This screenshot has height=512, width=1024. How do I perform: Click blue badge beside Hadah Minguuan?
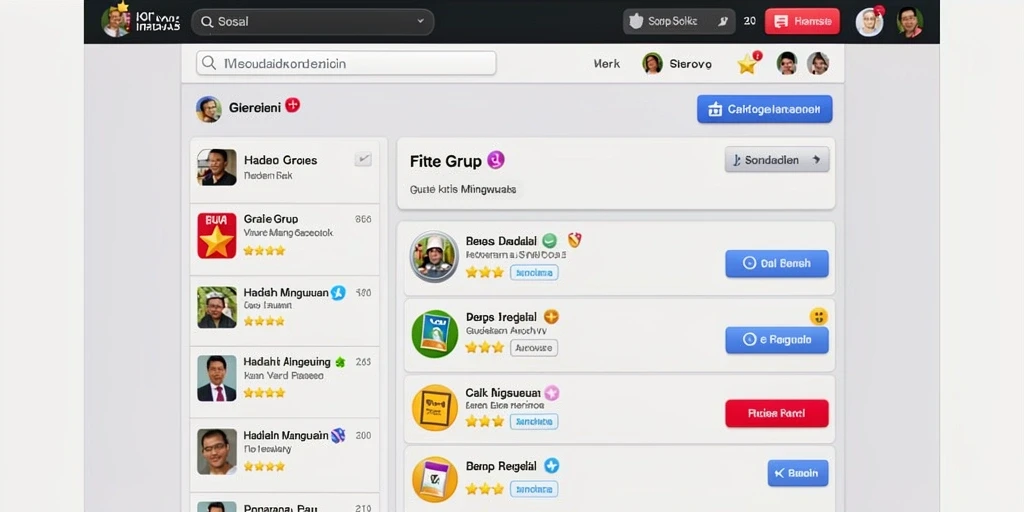tap(338, 293)
